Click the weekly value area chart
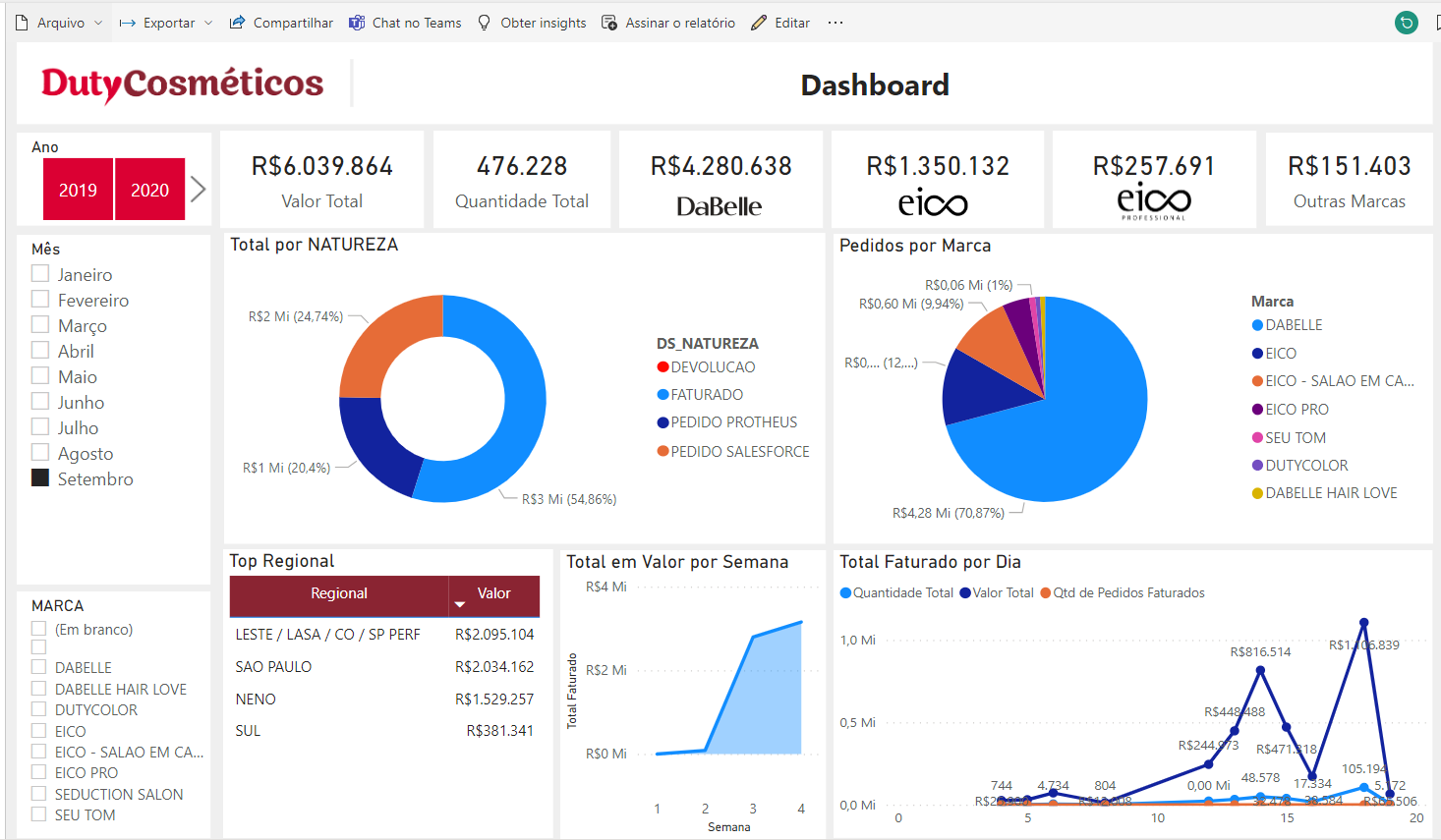The image size is (1441, 840). (730, 688)
